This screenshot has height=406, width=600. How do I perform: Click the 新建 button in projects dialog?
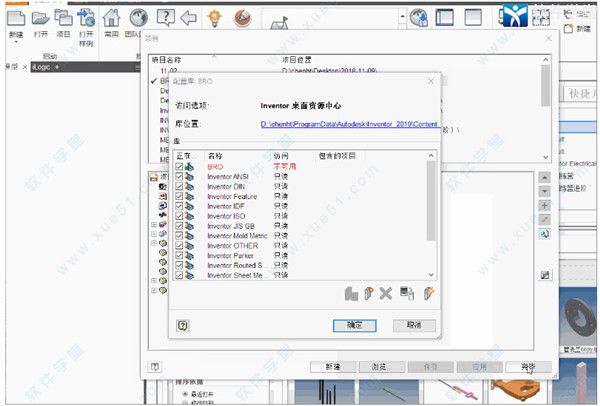click(333, 367)
